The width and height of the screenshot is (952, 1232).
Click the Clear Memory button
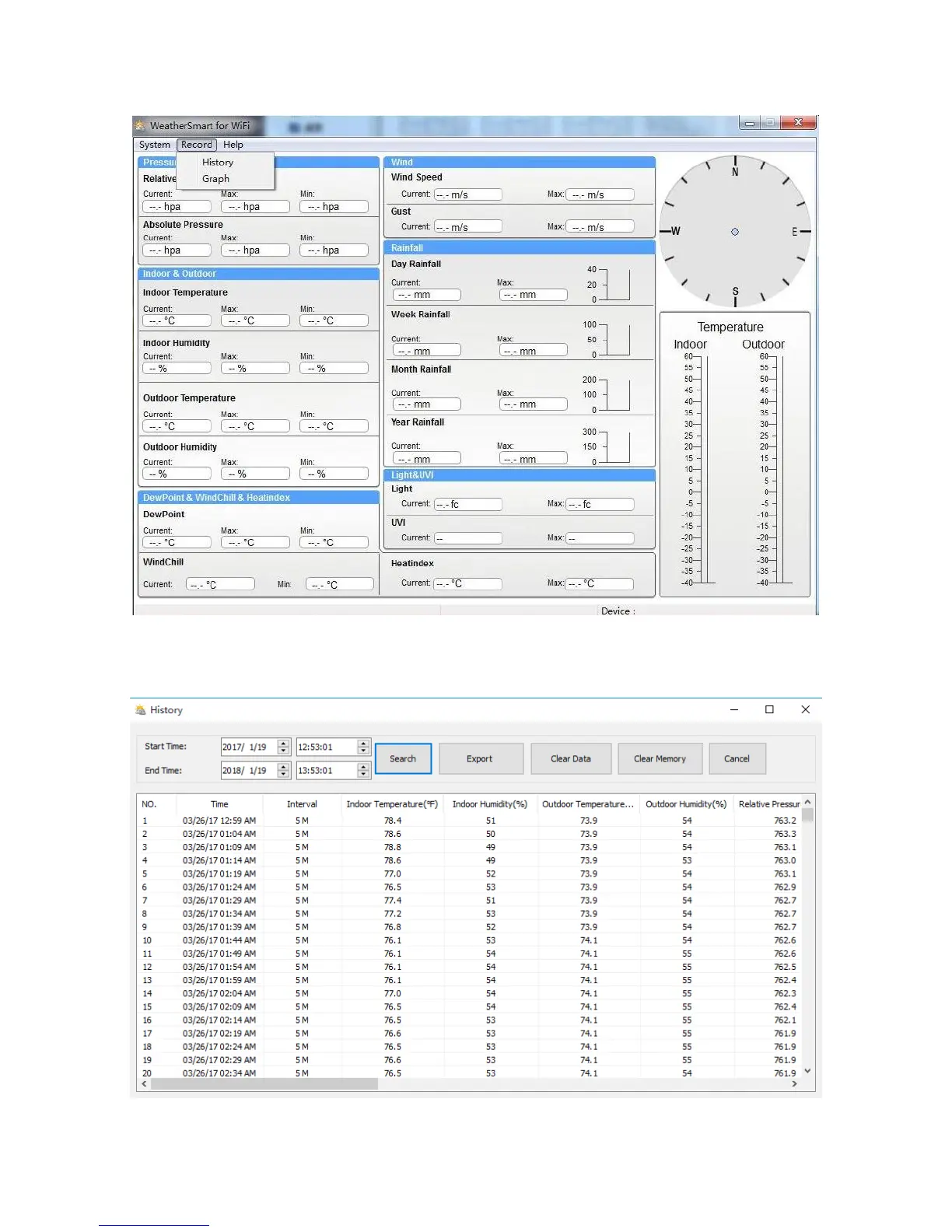[x=660, y=758]
